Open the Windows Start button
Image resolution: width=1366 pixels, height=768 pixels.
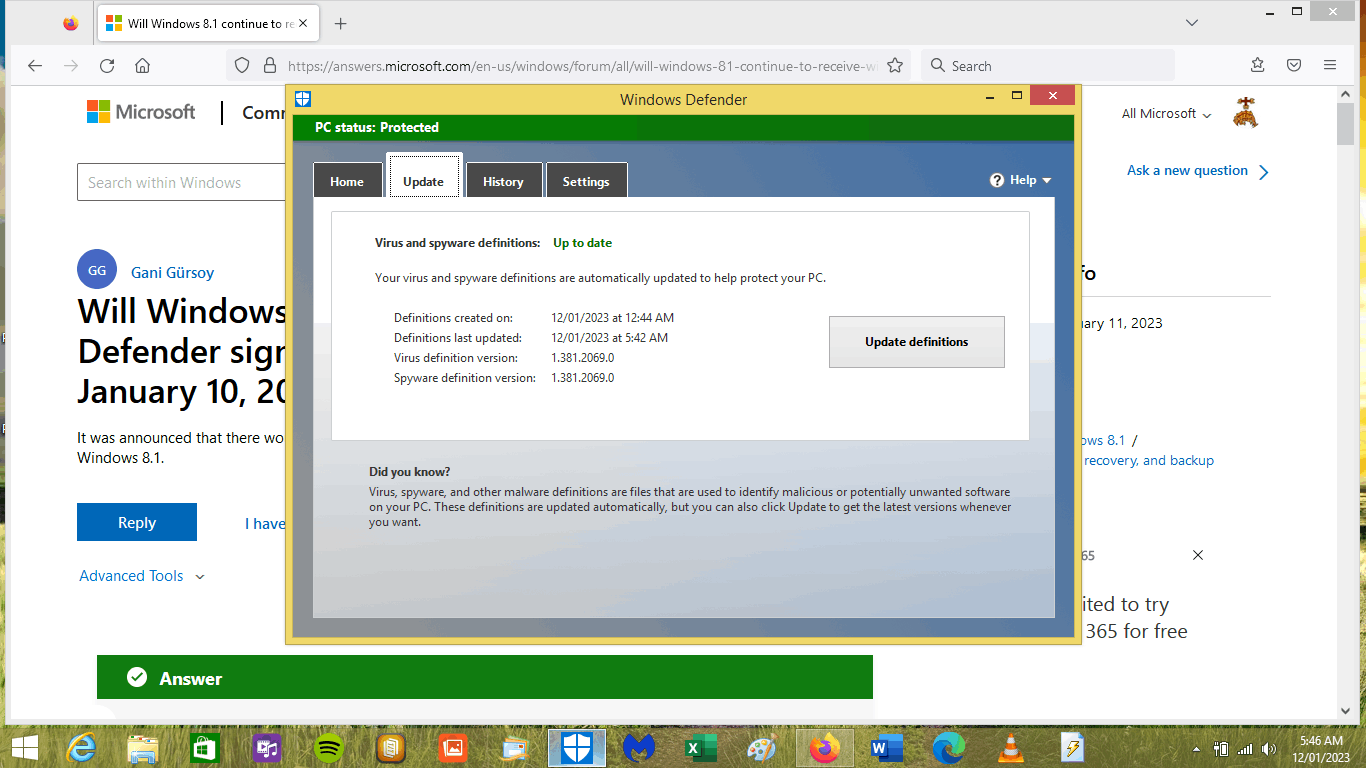coord(24,747)
